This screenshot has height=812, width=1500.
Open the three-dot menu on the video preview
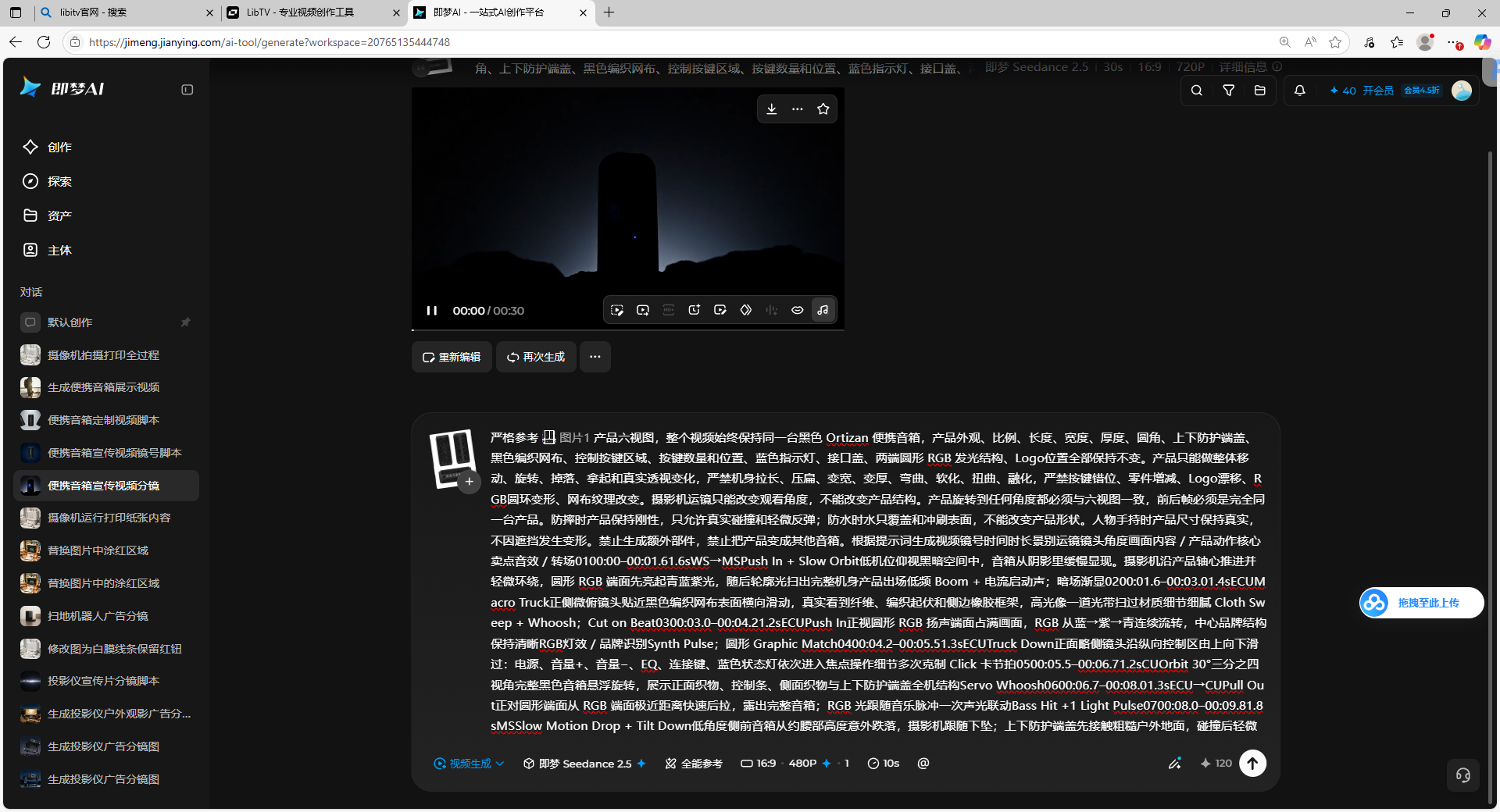click(797, 109)
